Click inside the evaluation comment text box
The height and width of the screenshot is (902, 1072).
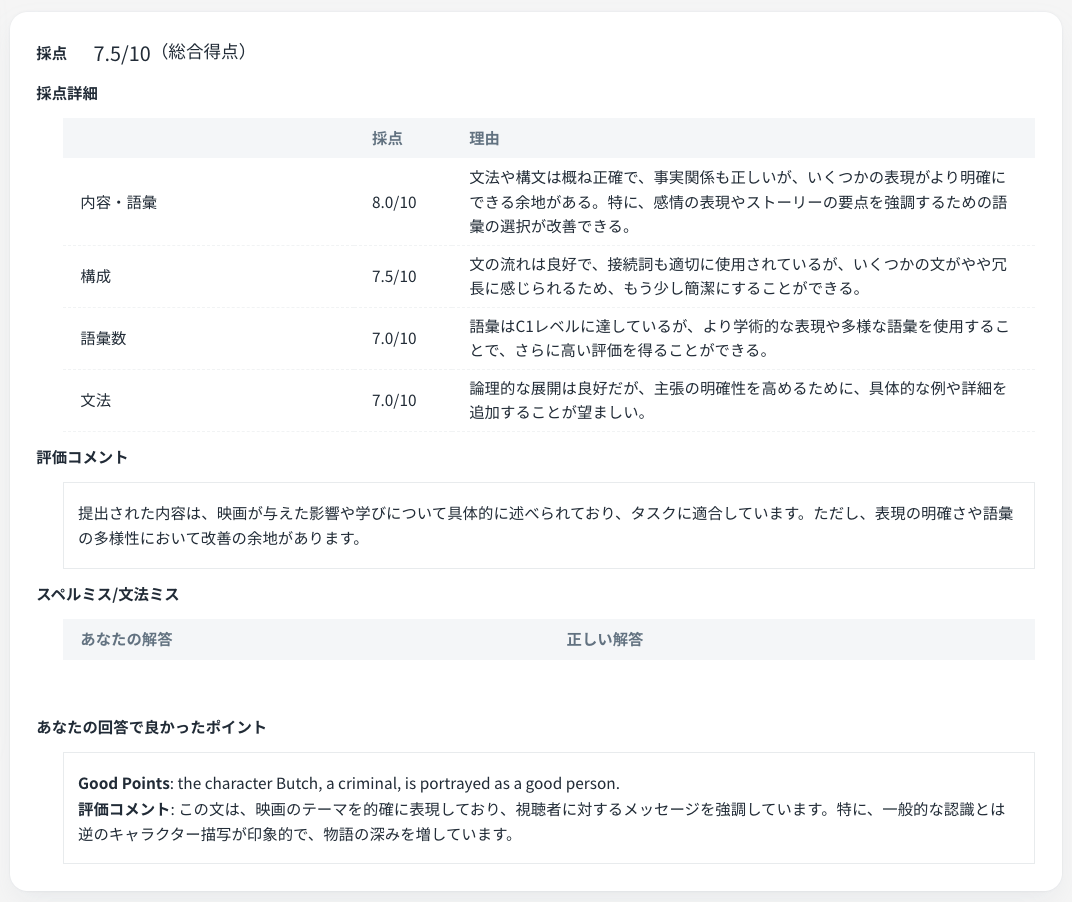548,526
